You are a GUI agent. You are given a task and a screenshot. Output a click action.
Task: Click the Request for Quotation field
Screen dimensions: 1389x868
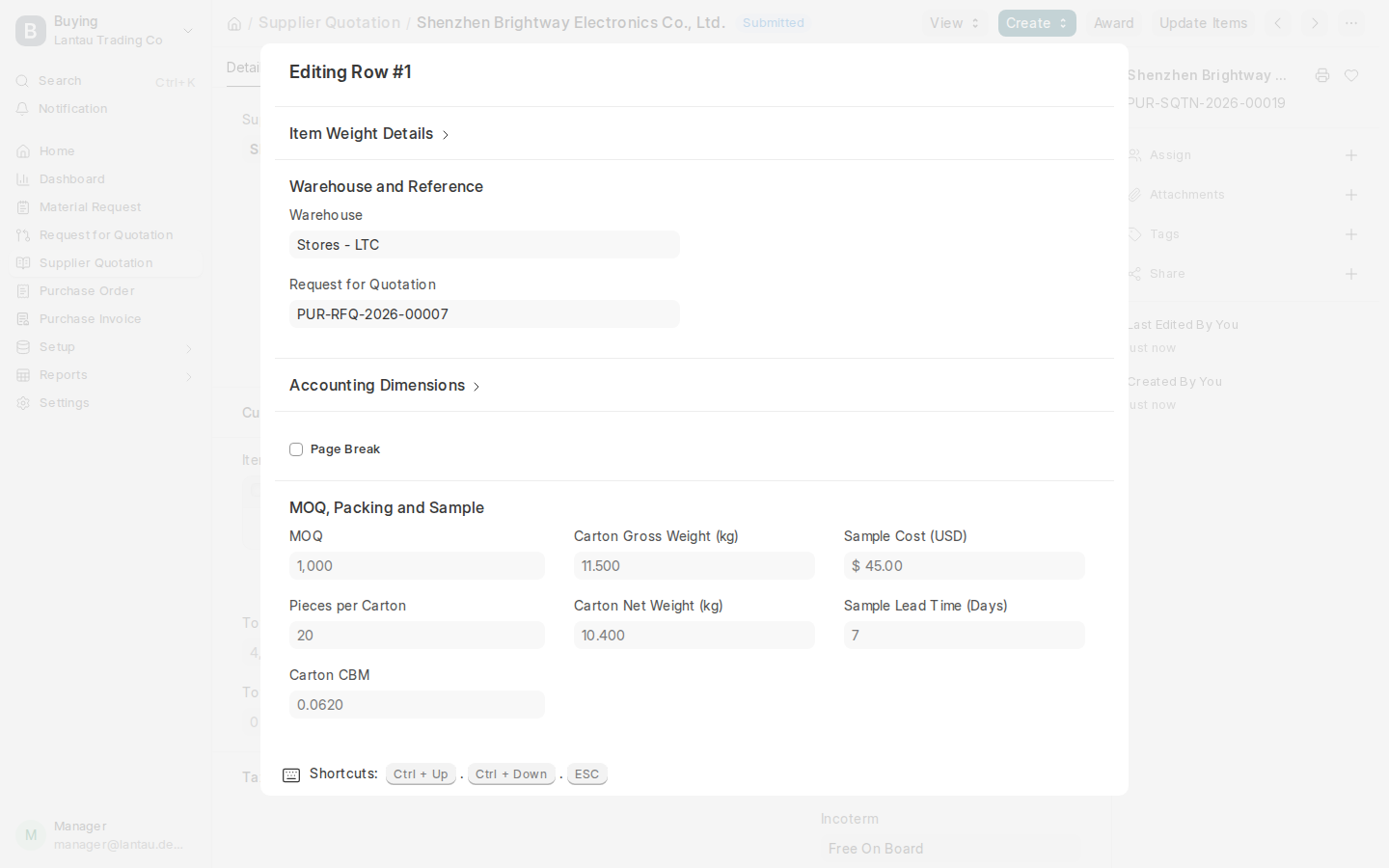(484, 314)
